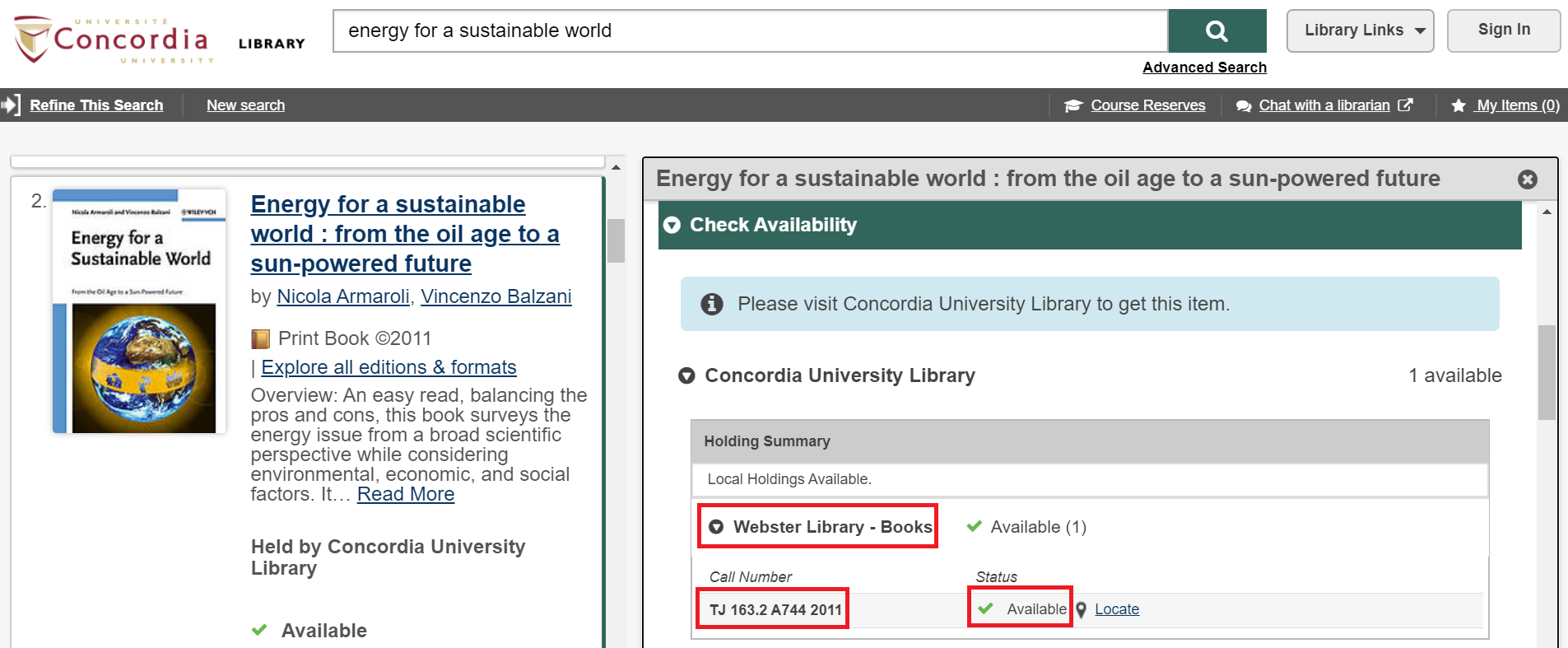
Task: Click details panel scrollbar thumb
Action: (x=1547, y=372)
